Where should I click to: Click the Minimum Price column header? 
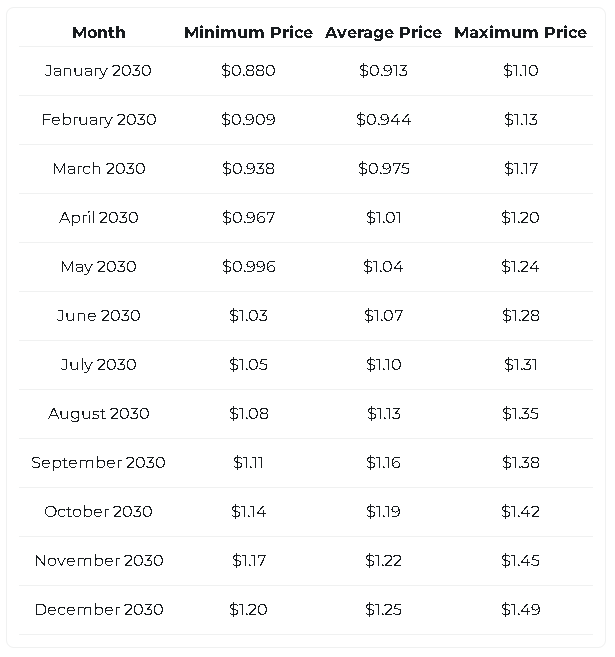coord(248,32)
